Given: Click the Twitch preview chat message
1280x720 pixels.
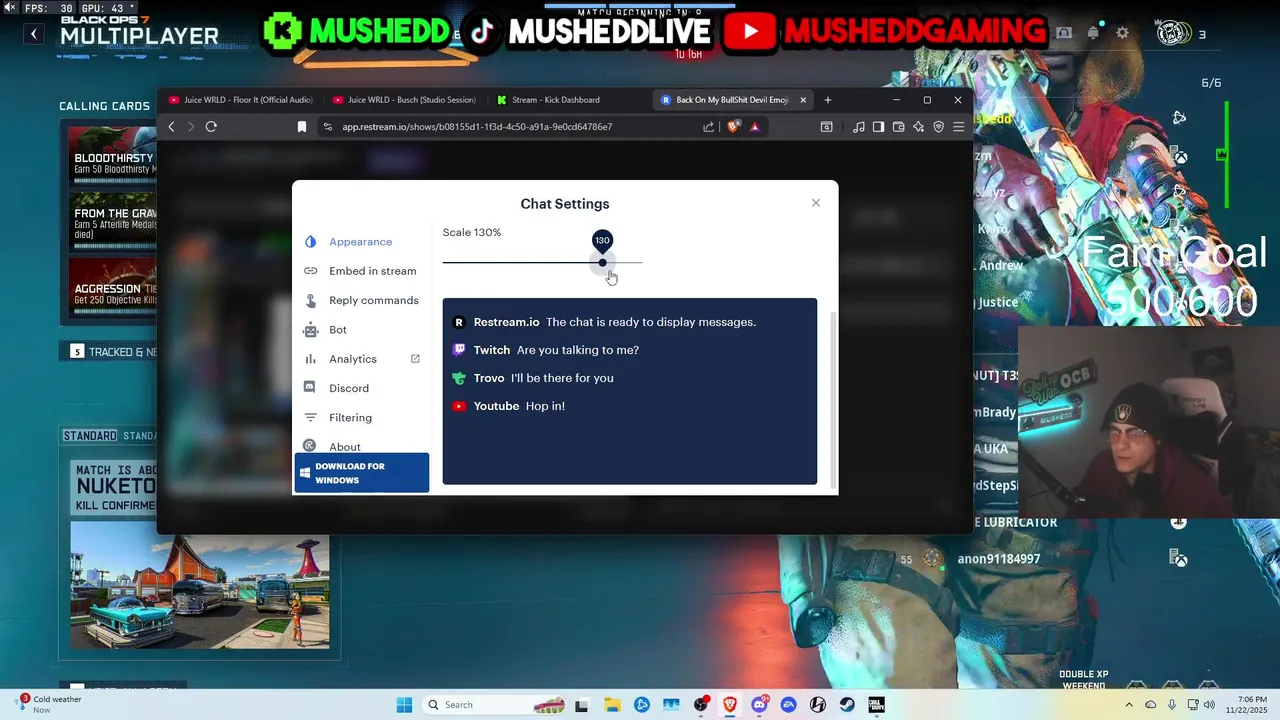Looking at the screenshot, I should pos(546,350).
